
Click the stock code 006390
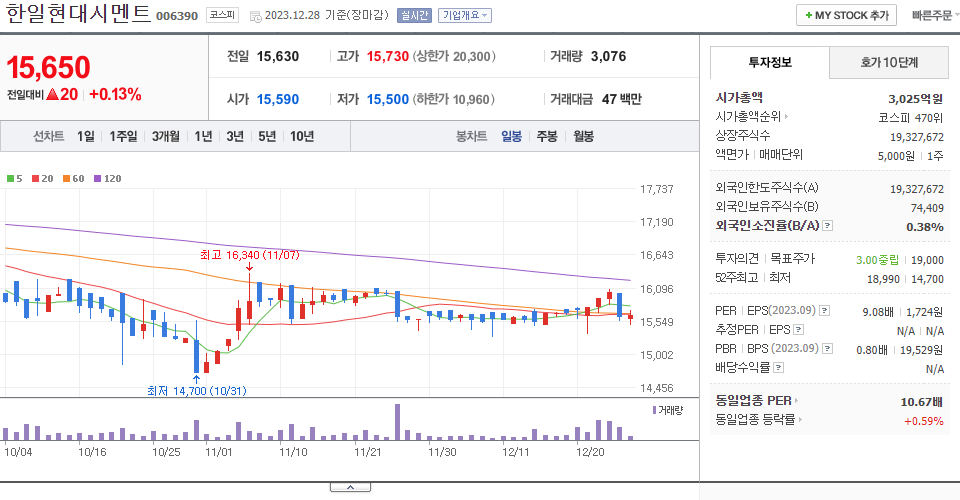point(177,16)
